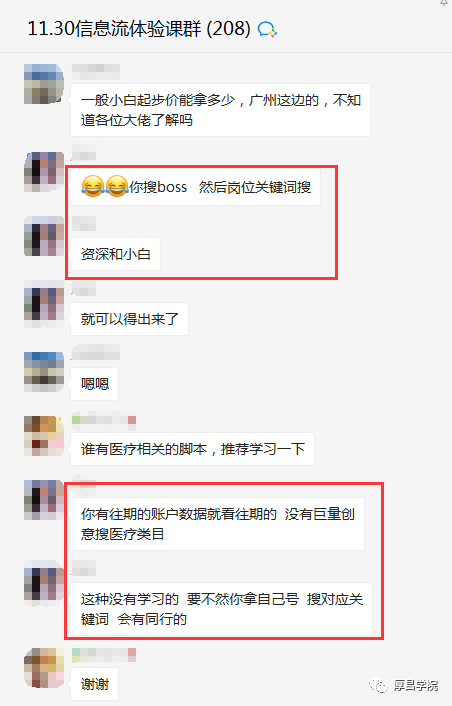Open the 11.30信息流体验课群 chat title

pyautogui.click(x=139, y=29)
